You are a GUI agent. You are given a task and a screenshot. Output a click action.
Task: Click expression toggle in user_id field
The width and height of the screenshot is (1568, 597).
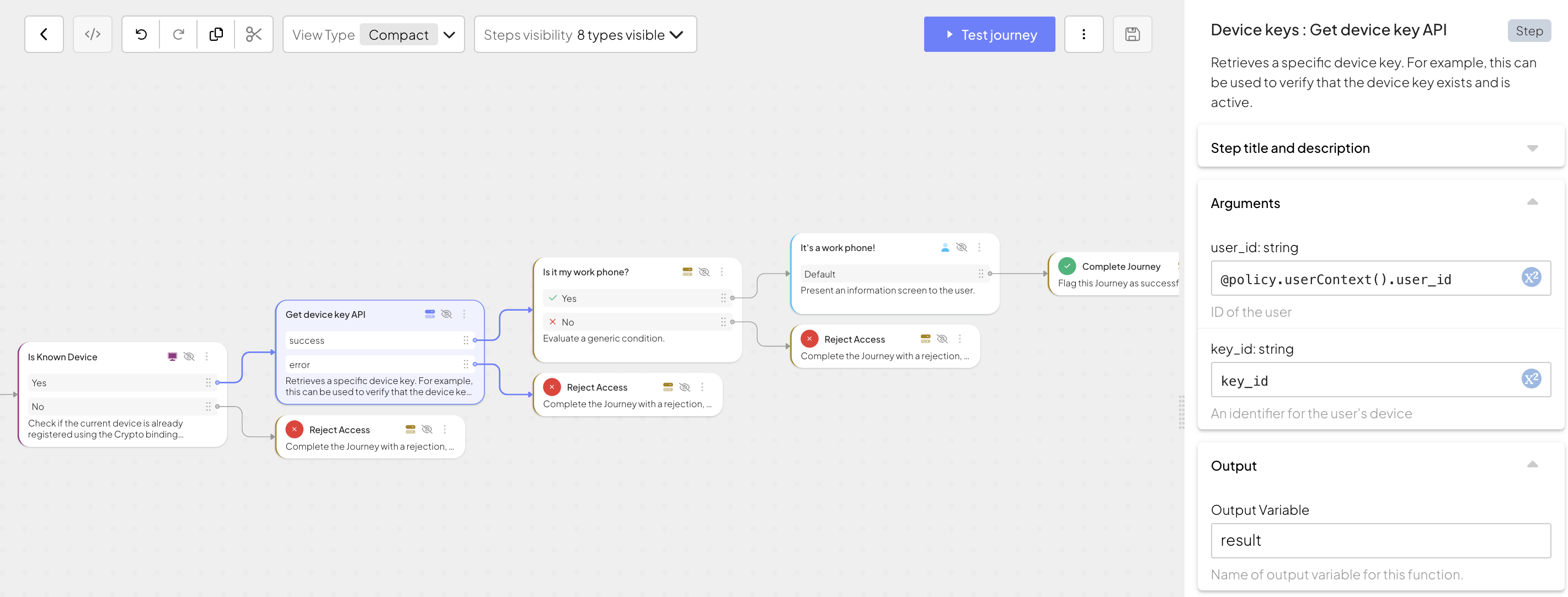coord(1531,278)
